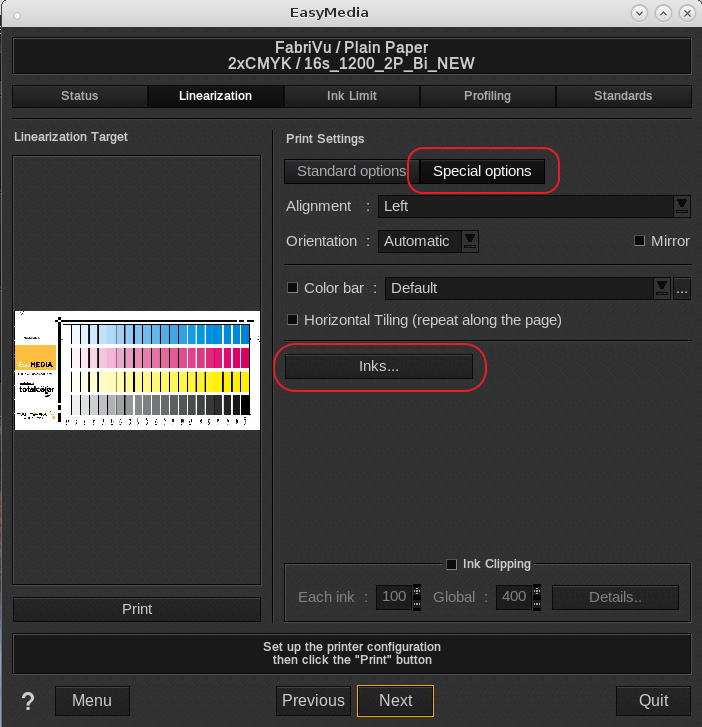Toggle the Color bar checkbox
The height and width of the screenshot is (727, 702).
[293, 288]
